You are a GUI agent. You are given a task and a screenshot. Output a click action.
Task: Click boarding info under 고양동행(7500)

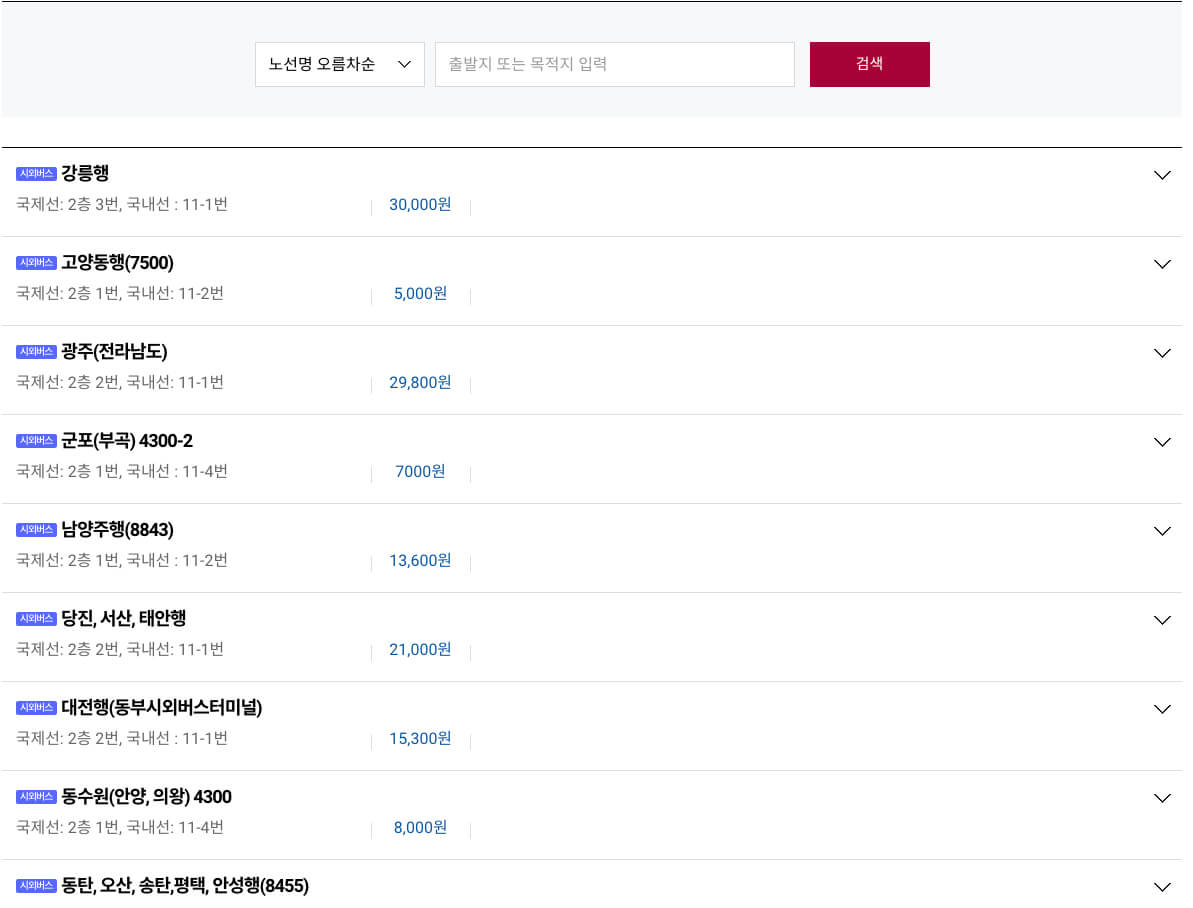pos(121,296)
